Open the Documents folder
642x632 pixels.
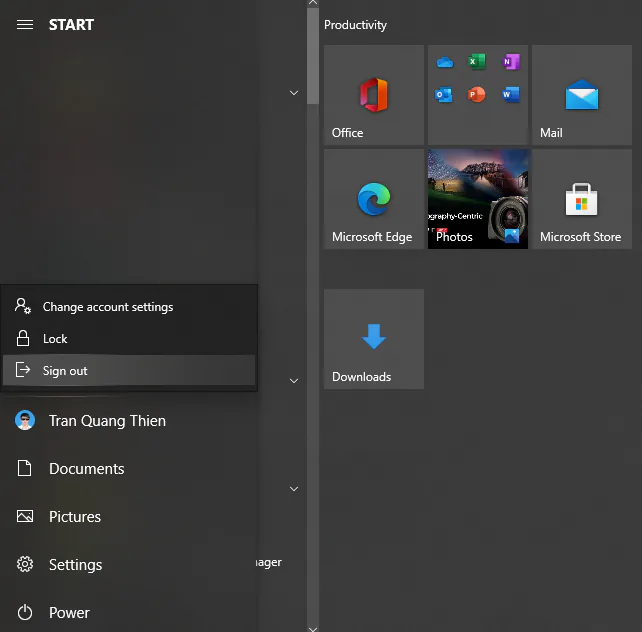[x=129, y=468]
